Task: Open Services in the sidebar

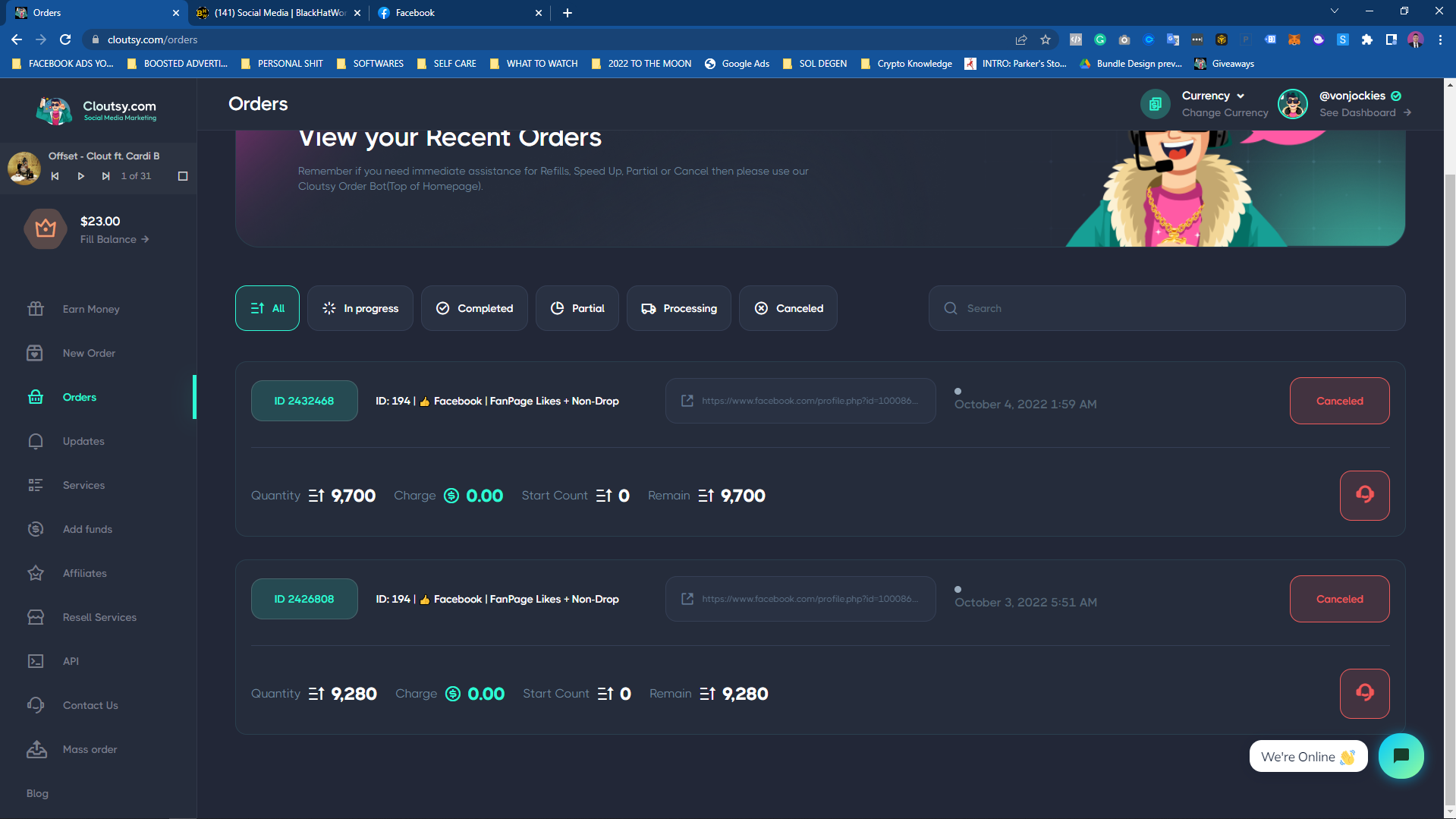Action: 83,485
